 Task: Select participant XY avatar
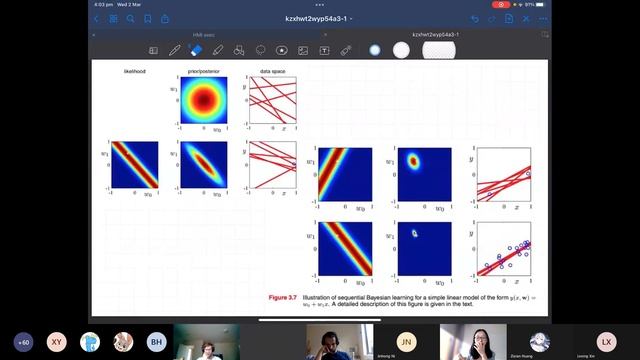pyautogui.click(x=56, y=342)
